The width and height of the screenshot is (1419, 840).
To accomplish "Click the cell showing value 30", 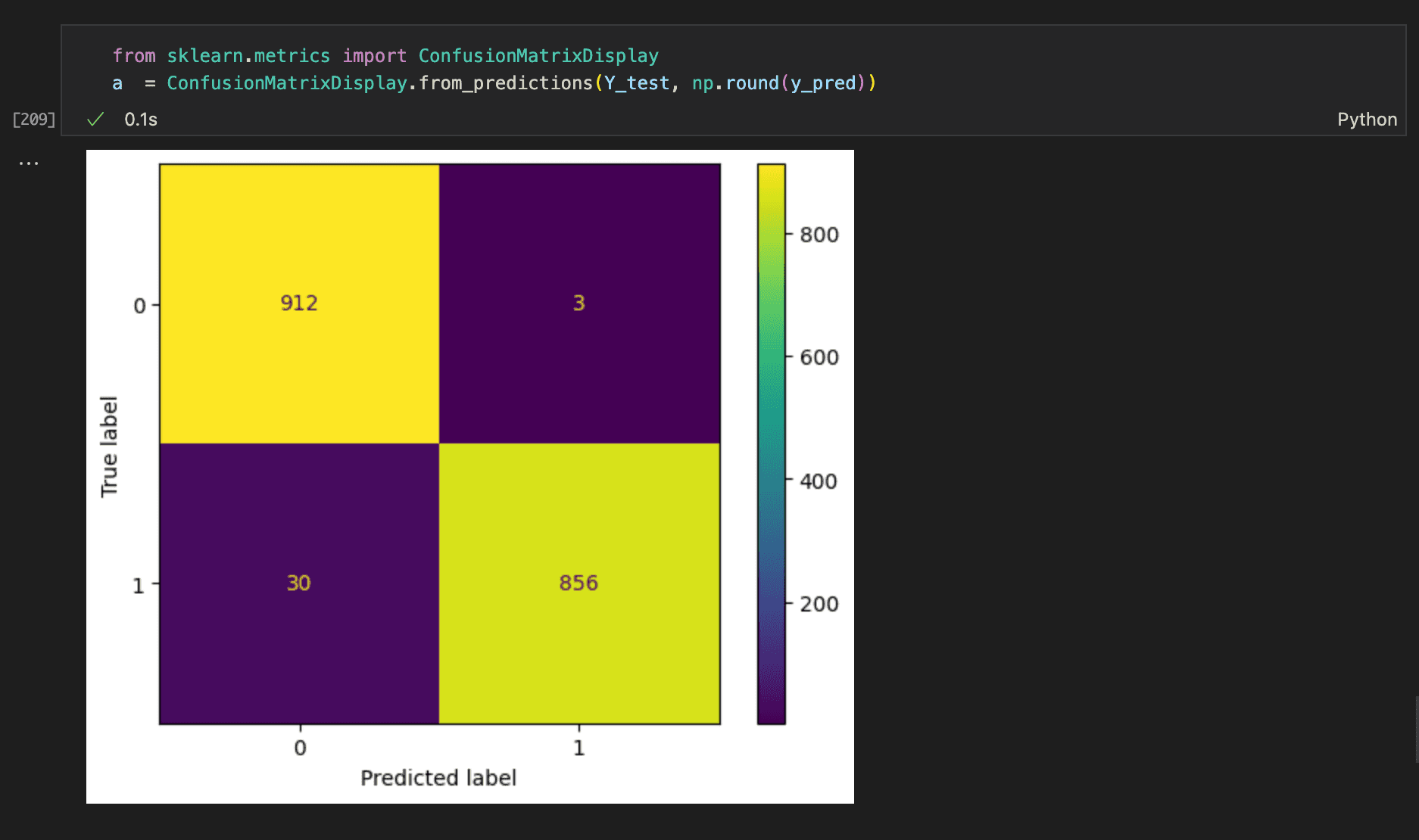I will [299, 583].
